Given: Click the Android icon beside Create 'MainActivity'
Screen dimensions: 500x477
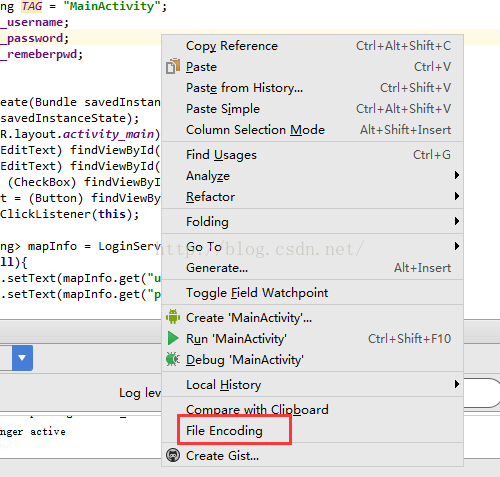Looking at the screenshot, I should click(173, 317).
